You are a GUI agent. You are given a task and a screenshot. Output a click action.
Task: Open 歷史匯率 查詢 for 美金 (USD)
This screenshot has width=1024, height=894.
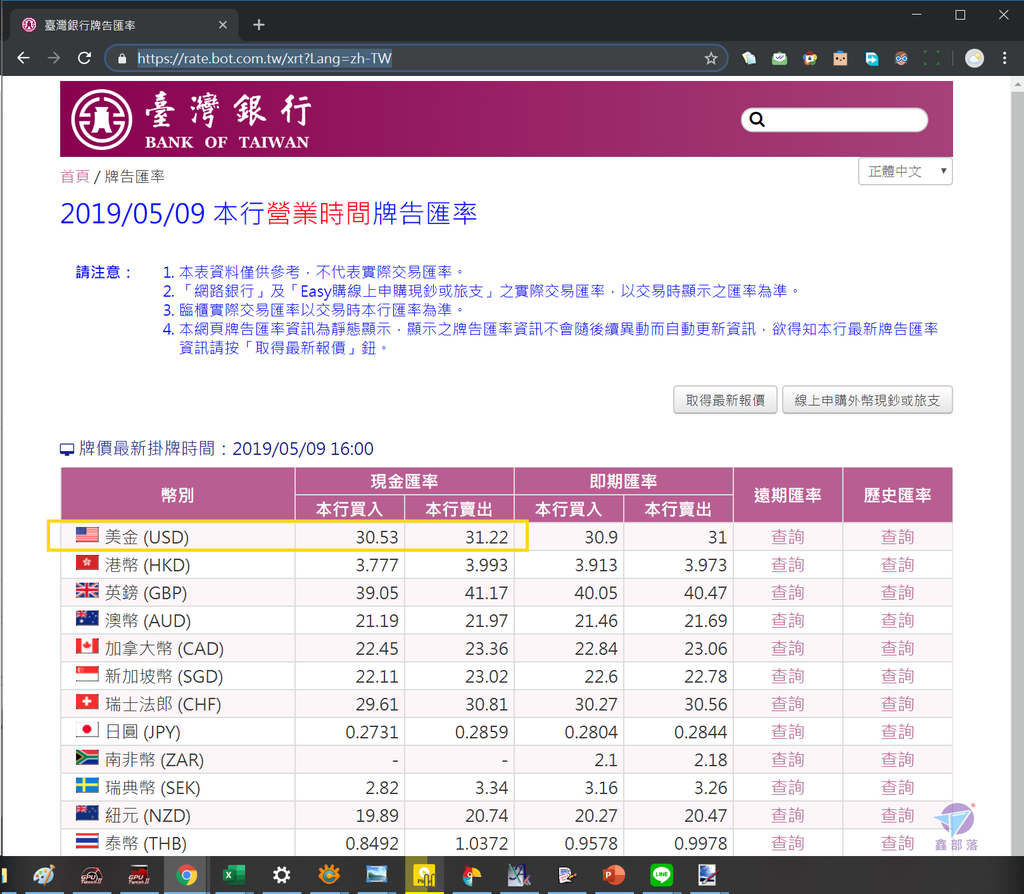click(897, 537)
